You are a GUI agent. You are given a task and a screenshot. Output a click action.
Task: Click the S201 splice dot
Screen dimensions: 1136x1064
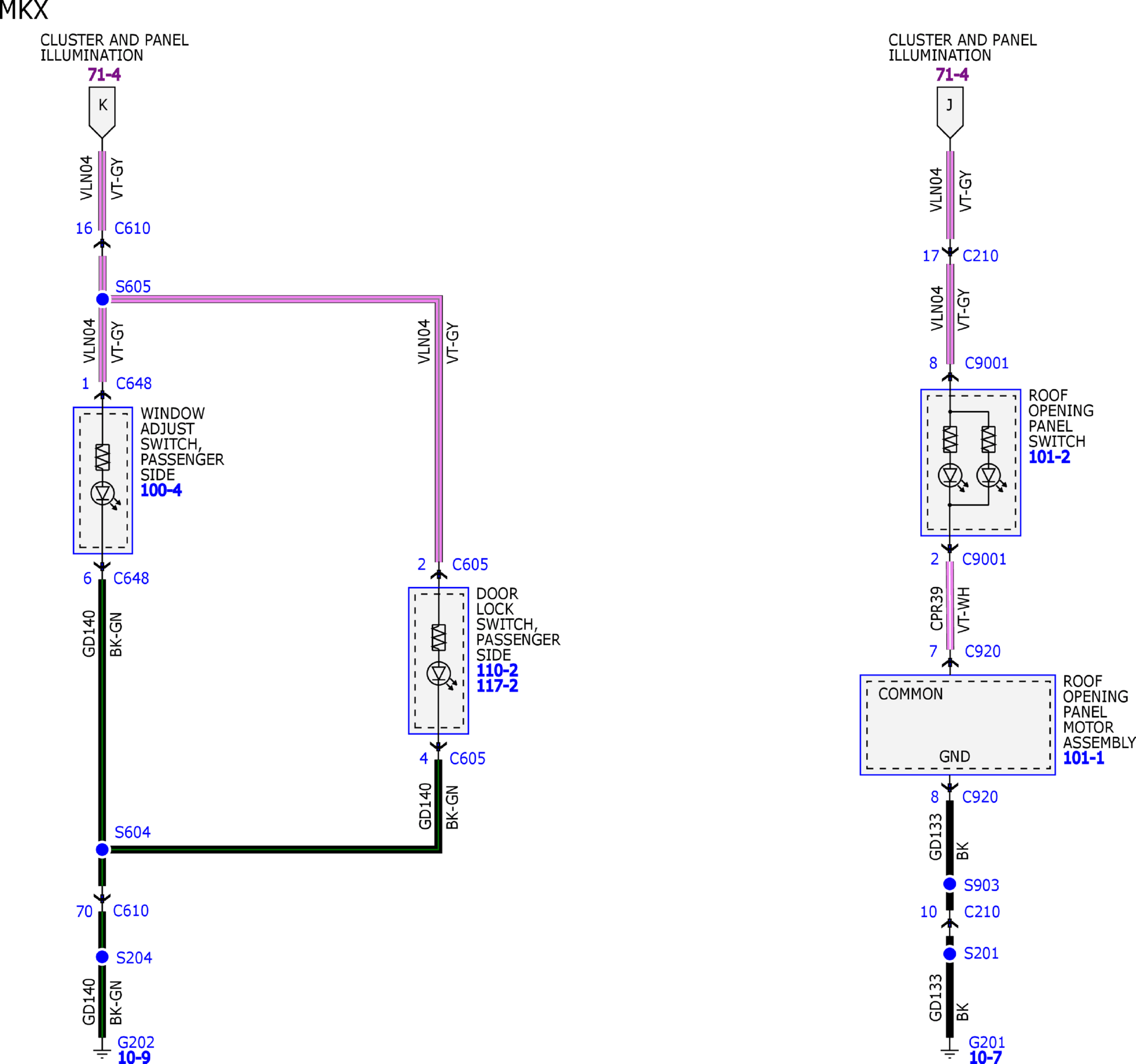click(950, 954)
